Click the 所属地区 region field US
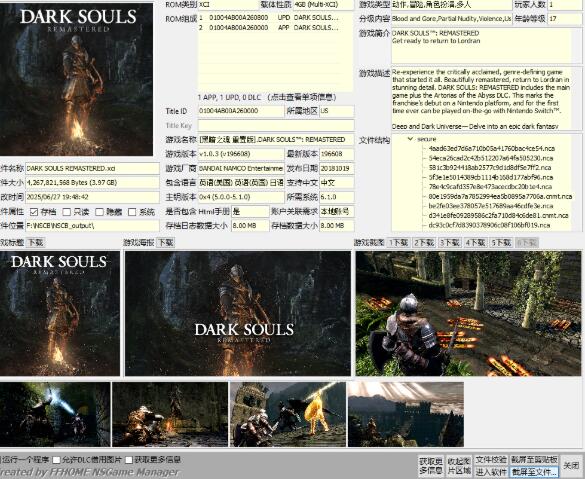The image size is (585, 479). coord(337,111)
